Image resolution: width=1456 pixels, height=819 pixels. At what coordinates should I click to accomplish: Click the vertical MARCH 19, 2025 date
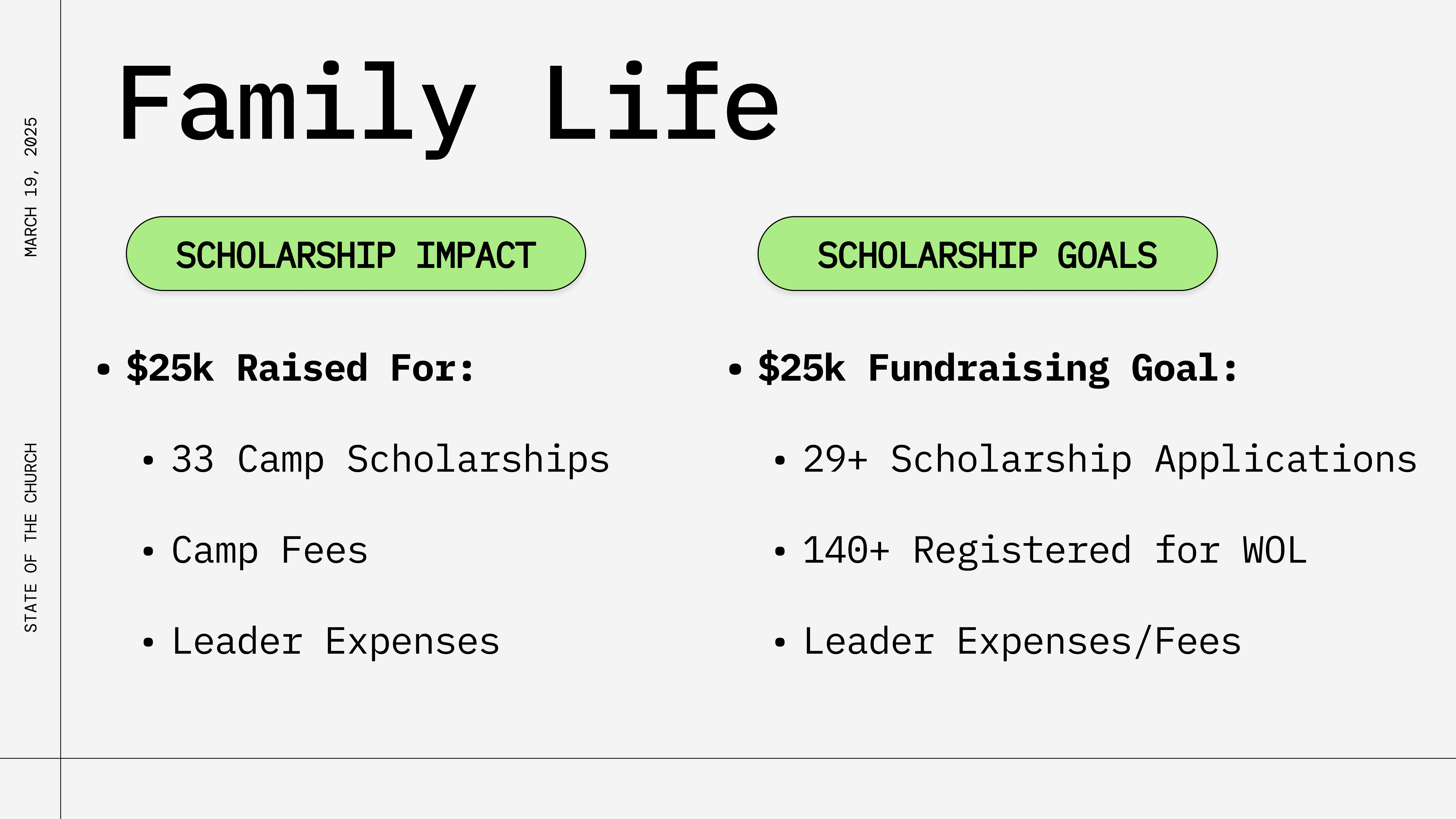[31, 187]
